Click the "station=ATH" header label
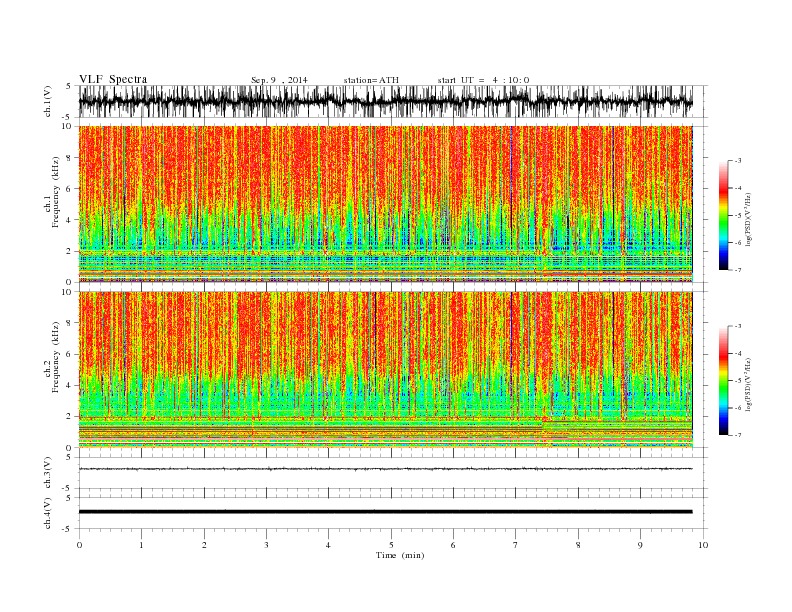The height and width of the screenshot is (612, 792). point(371,80)
